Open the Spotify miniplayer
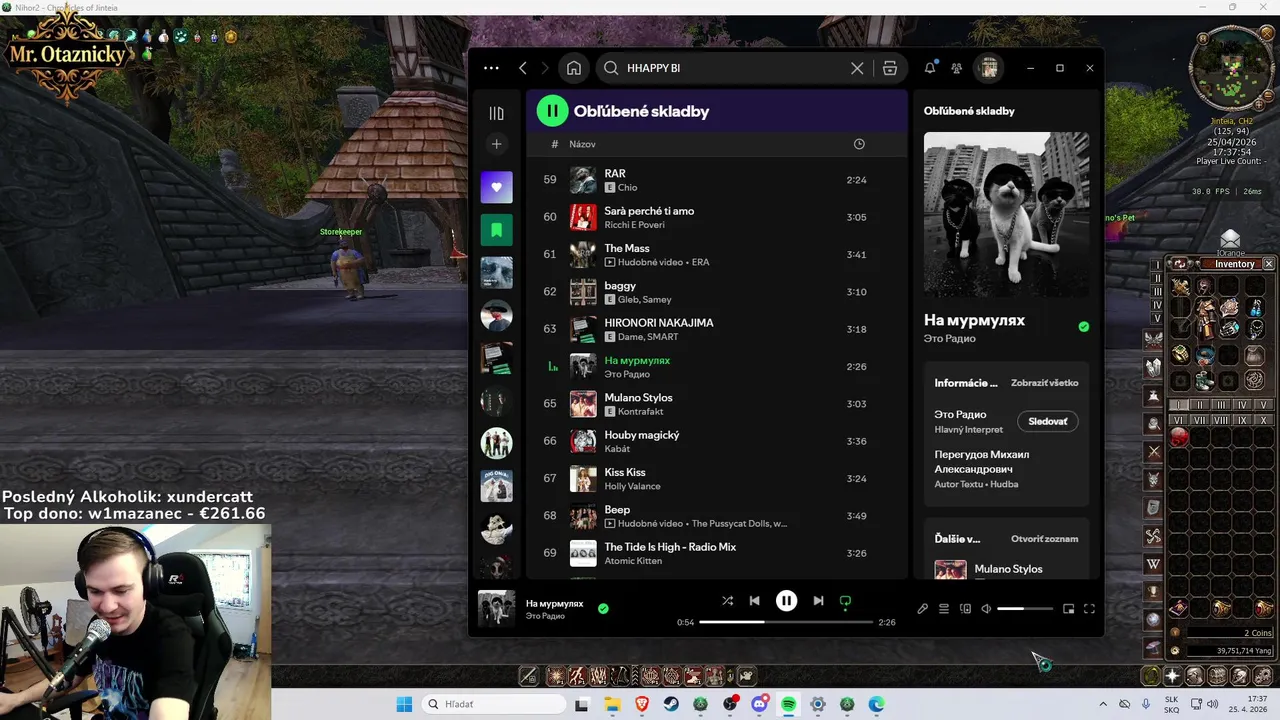 click(x=1068, y=608)
